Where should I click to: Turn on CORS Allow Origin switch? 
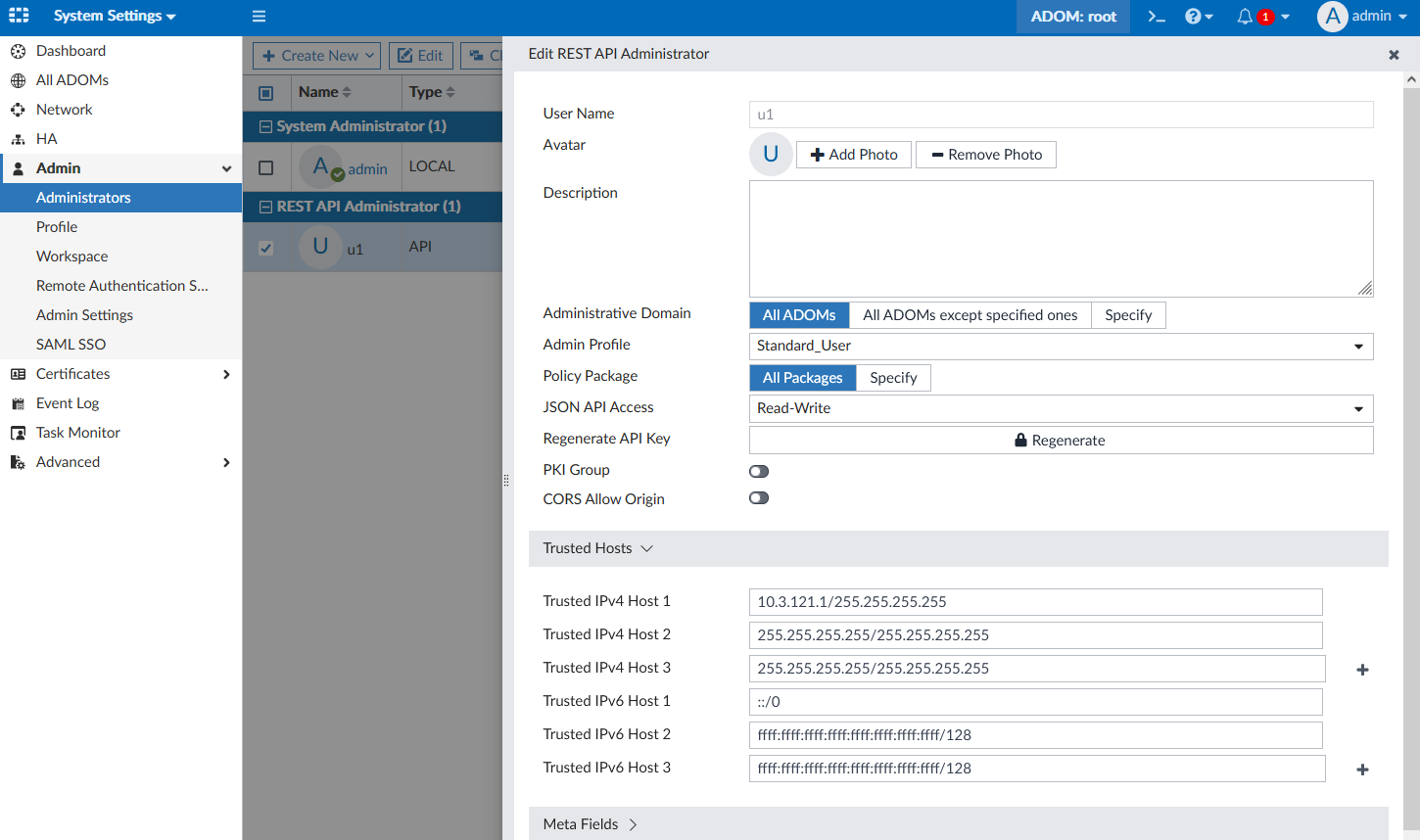pyautogui.click(x=759, y=498)
